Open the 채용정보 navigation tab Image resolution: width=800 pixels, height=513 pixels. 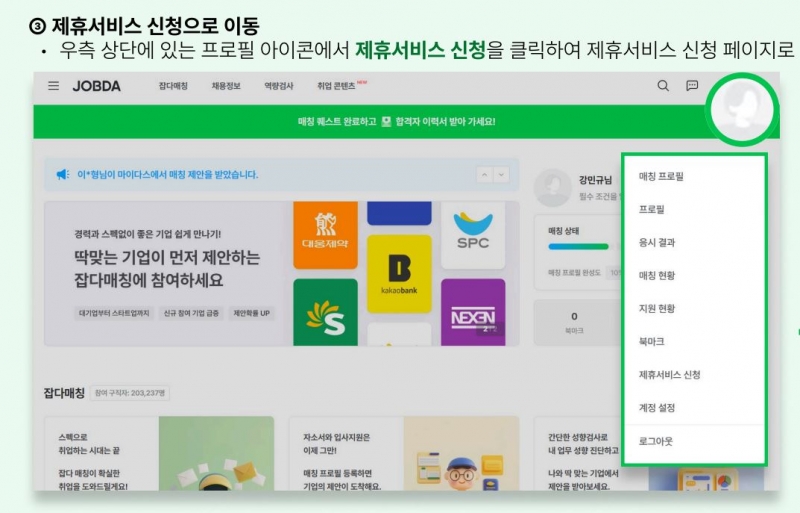pyautogui.click(x=226, y=87)
